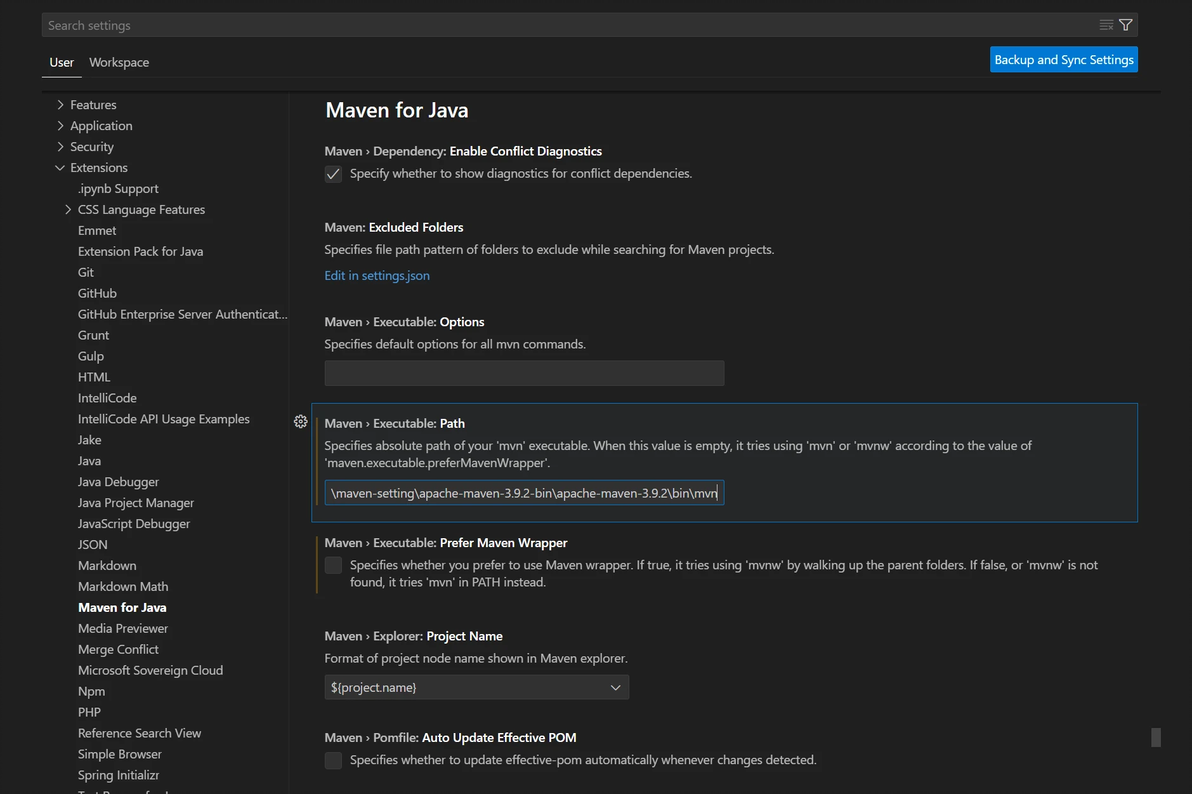1192x794 pixels.
Task: Expand CSS Language Features node
Action: coord(68,210)
